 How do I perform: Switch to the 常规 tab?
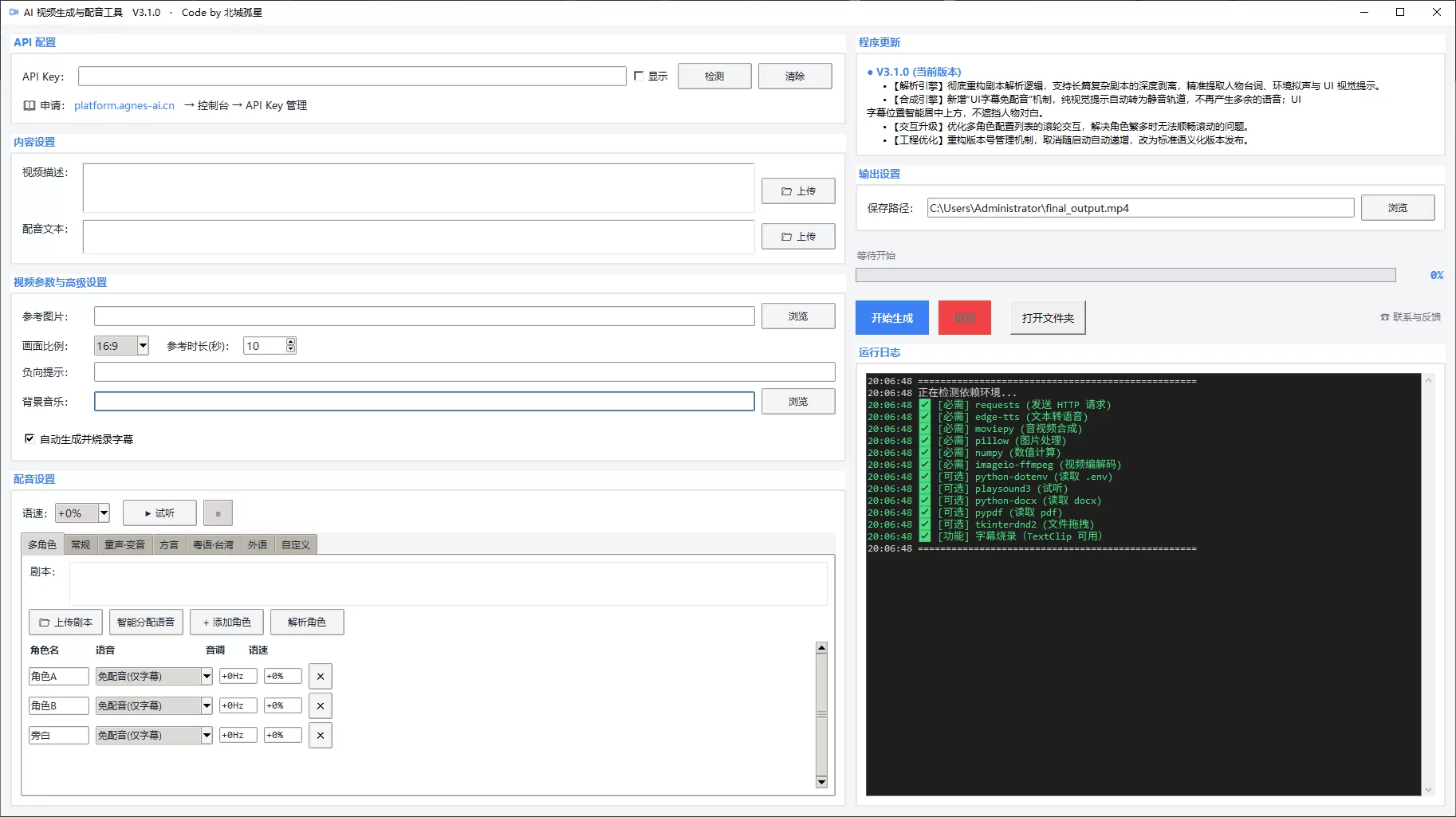click(81, 545)
